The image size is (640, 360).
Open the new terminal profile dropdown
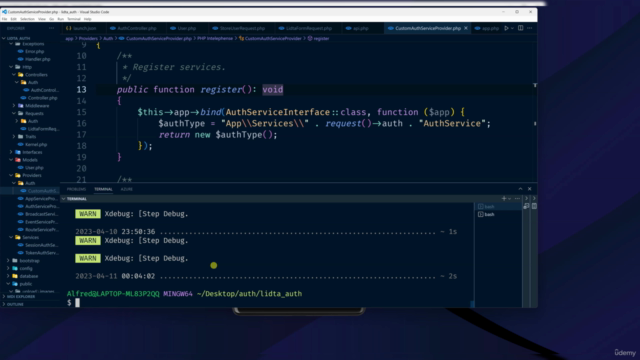[509, 199]
